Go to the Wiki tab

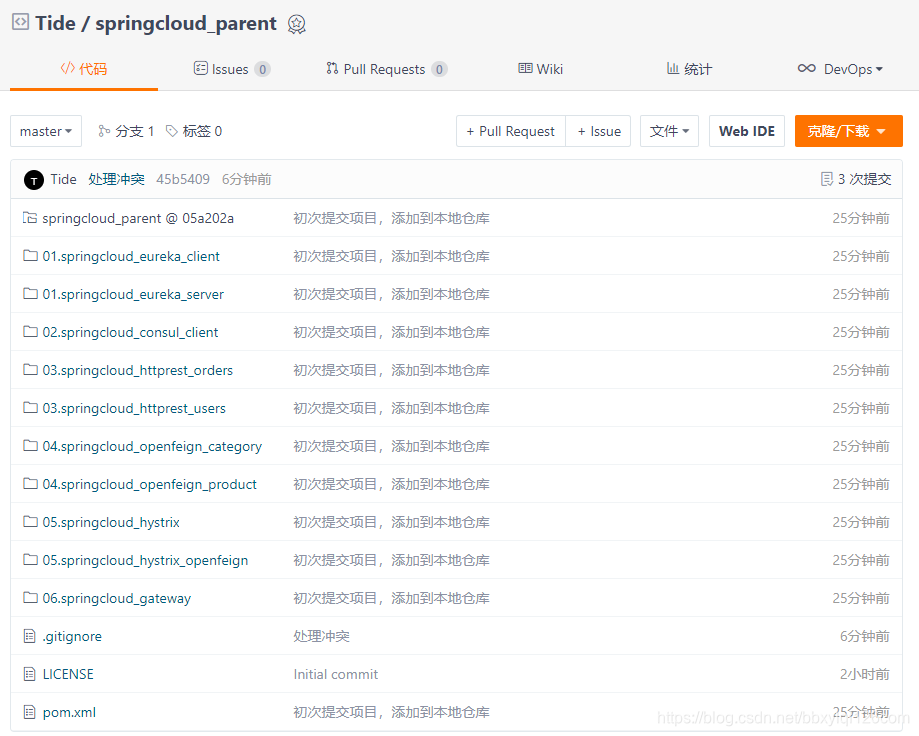(x=540, y=69)
